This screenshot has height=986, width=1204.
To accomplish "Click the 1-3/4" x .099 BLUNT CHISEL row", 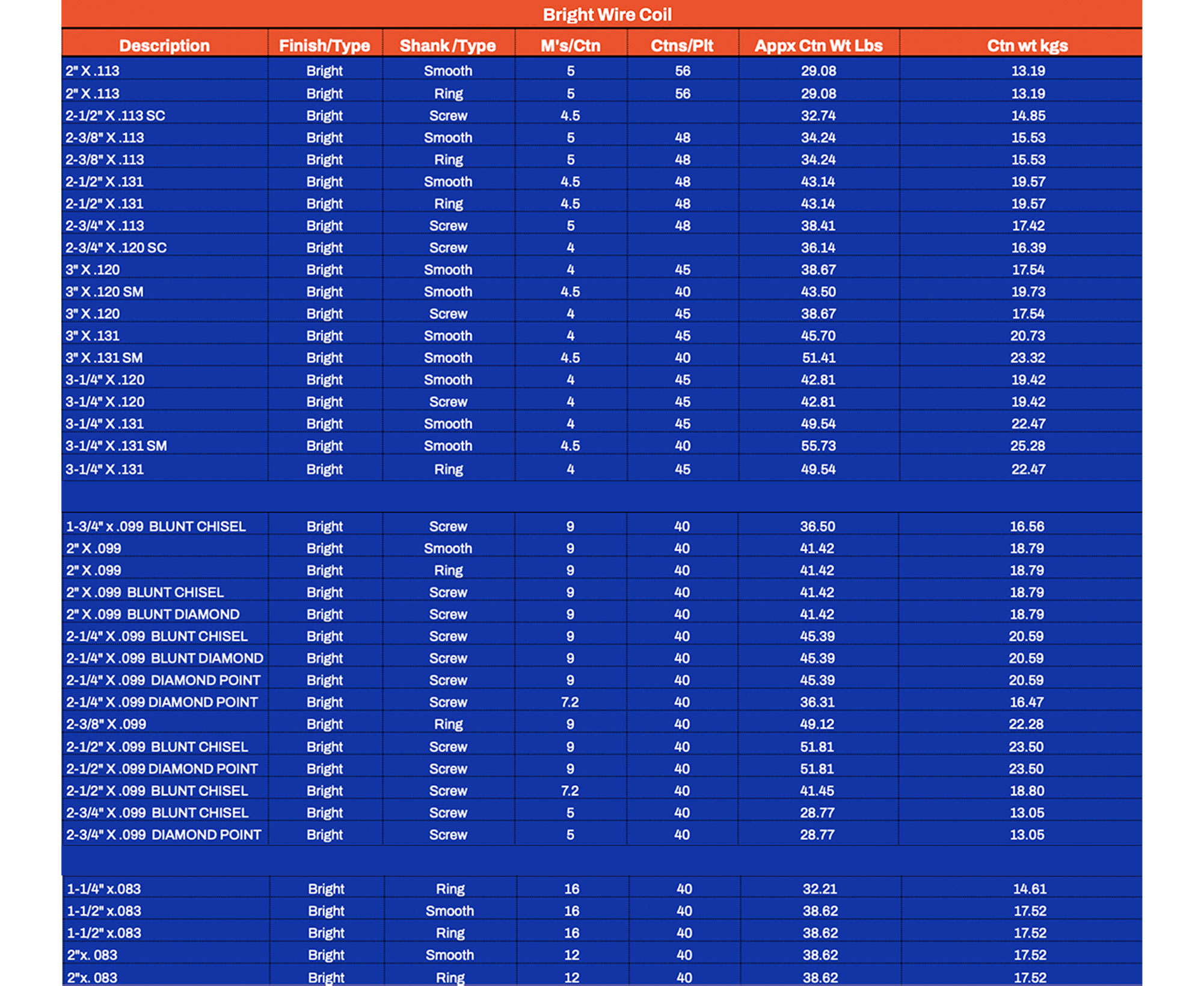I will pyautogui.click(x=156, y=526).
